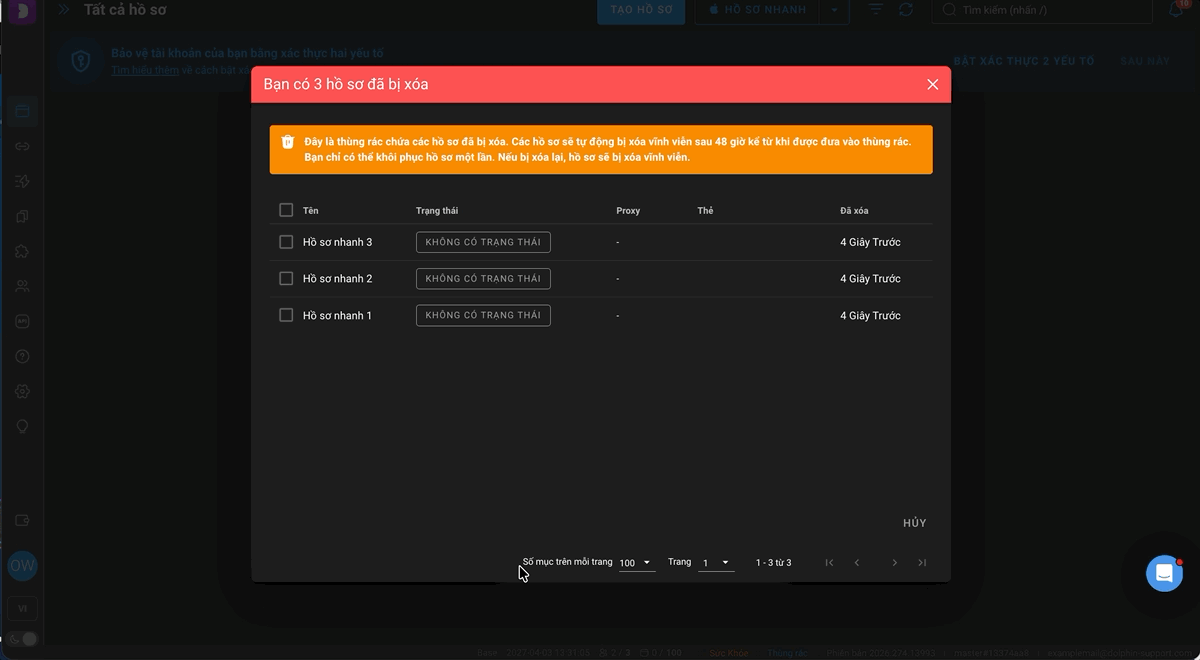Image resolution: width=1200 pixels, height=660 pixels.
Task: Sort by the Proxy column header
Action: (x=628, y=211)
